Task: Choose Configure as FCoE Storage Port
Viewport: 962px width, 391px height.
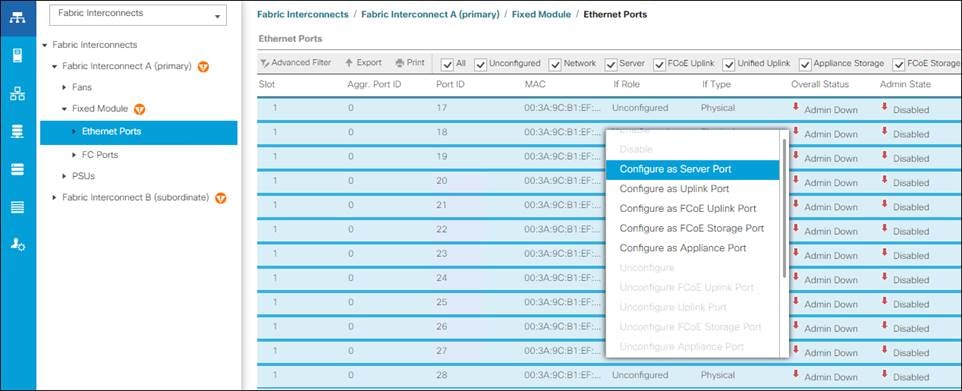Action: tap(692, 228)
